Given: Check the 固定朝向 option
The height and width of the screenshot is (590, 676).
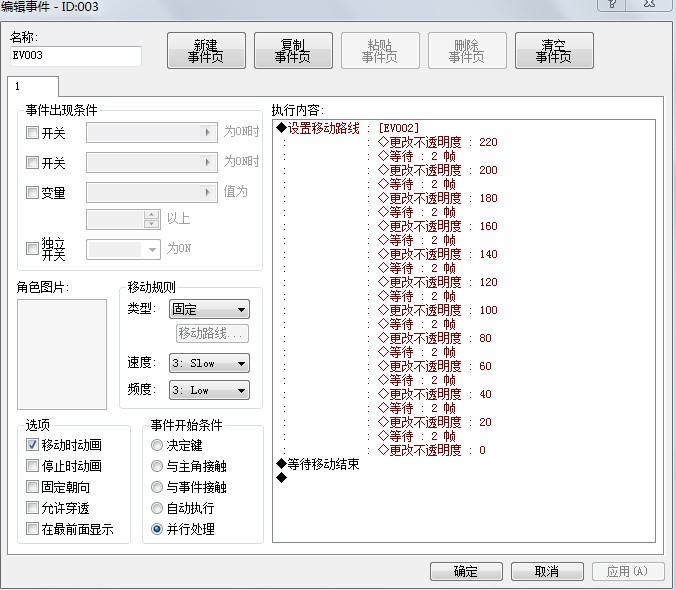Looking at the screenshot, I should [x=32, y=487].
